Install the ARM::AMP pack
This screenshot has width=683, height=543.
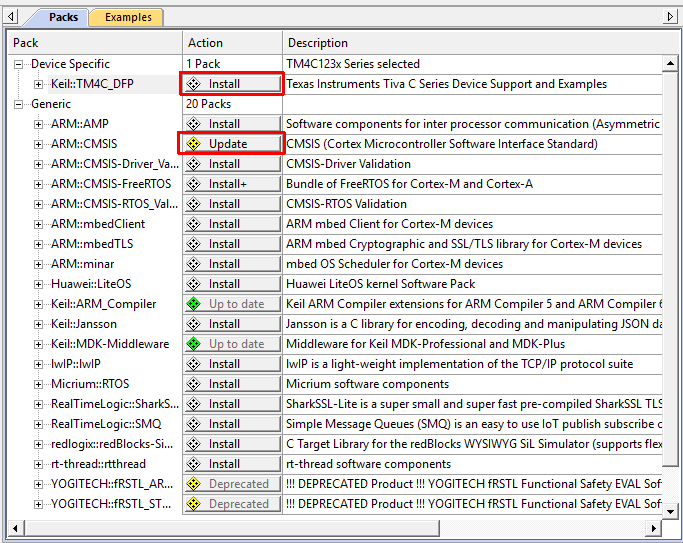[x=233, y=124]
